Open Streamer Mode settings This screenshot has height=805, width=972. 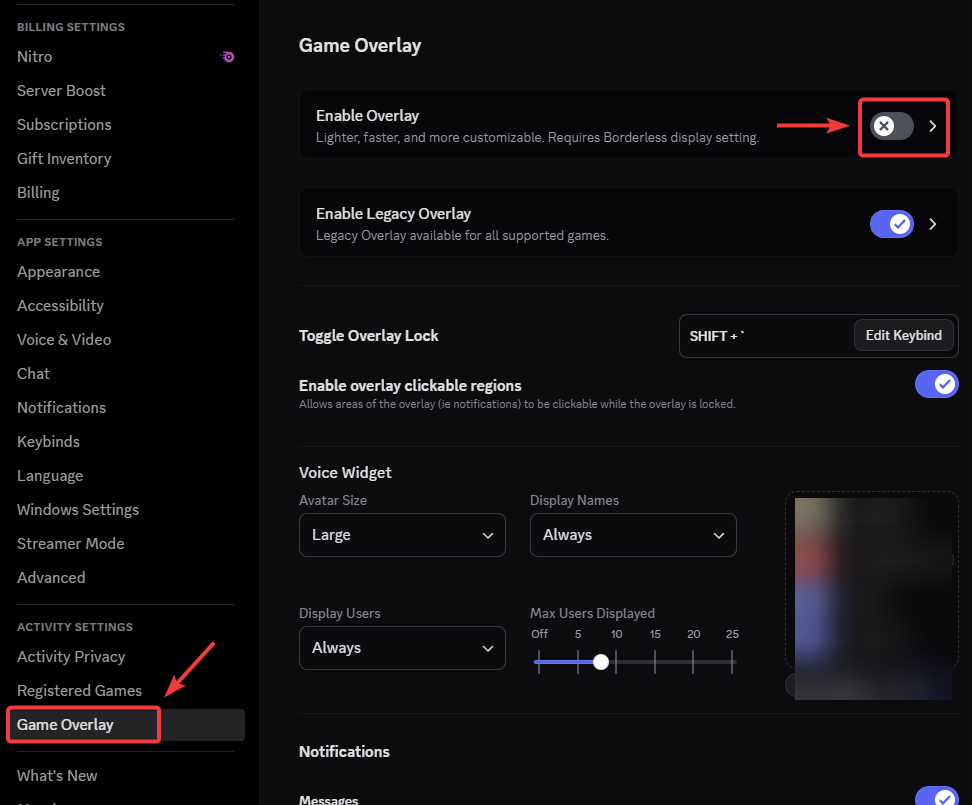click(x=71, y=544)
